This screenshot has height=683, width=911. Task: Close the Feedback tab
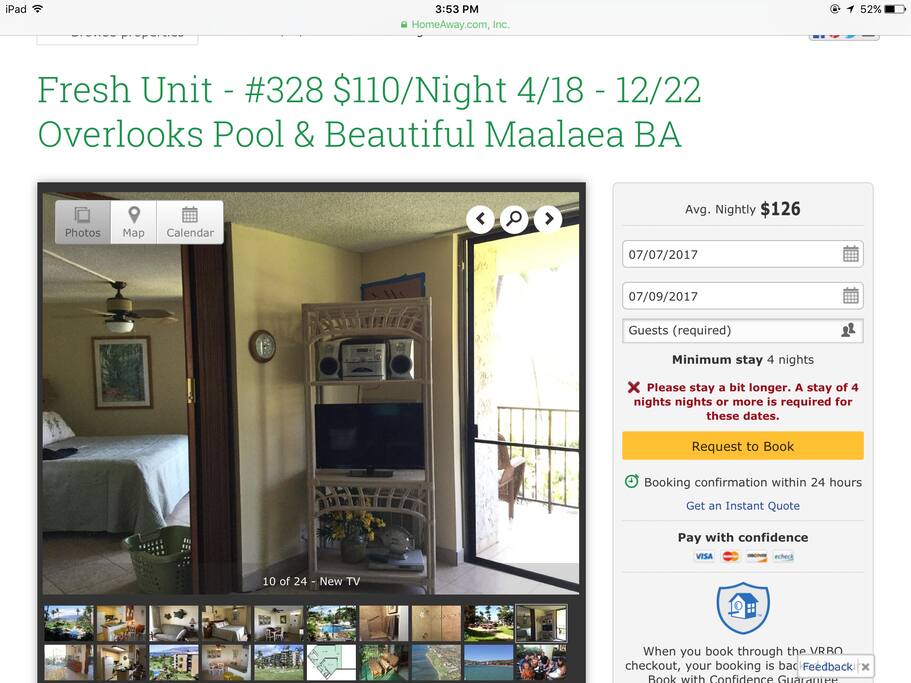866,667
